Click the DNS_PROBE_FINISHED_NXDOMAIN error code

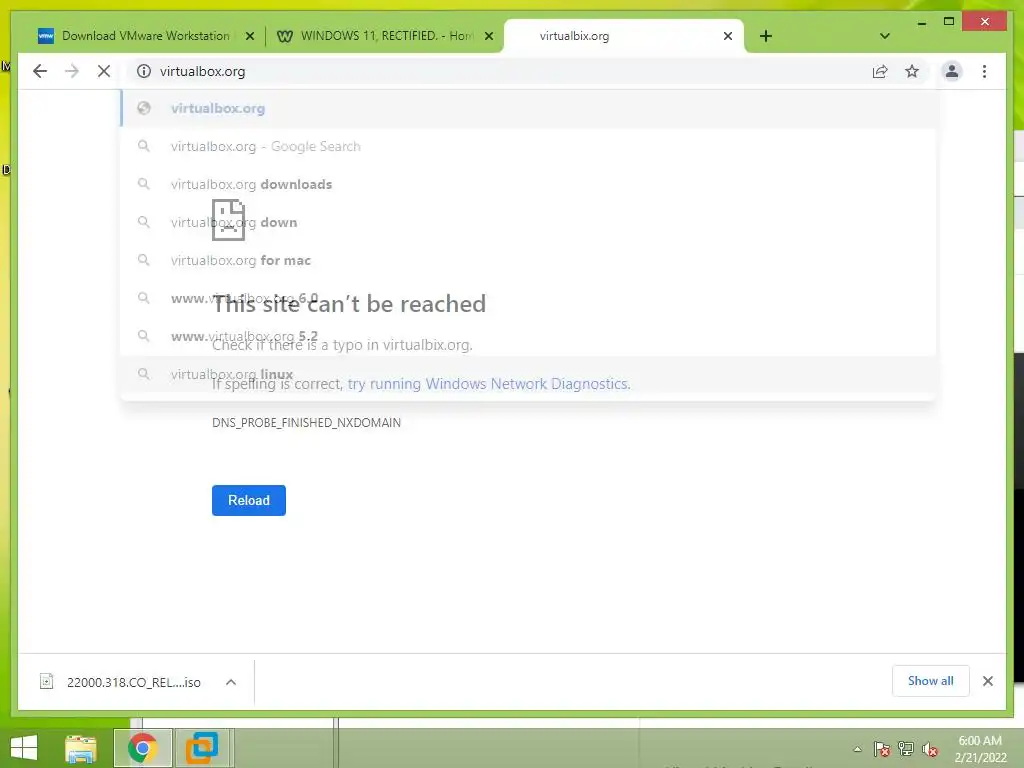tap(306, 423)
